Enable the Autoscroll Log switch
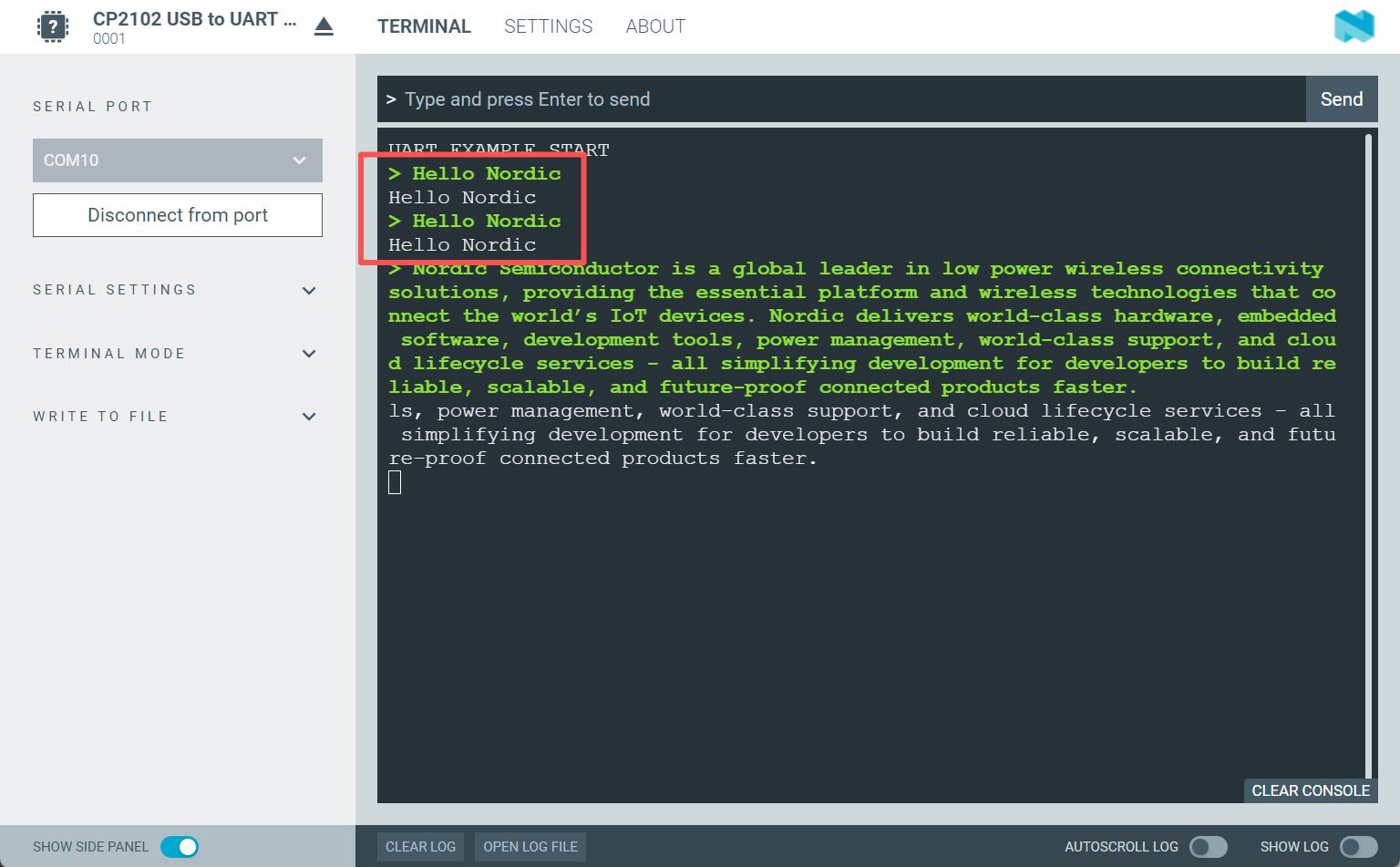 point(1209,847)
